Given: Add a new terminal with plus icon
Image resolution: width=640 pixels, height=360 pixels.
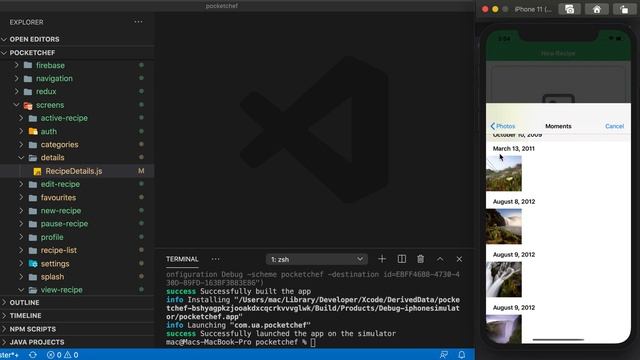Looking at the screenshot, I should tap(382, 259).
